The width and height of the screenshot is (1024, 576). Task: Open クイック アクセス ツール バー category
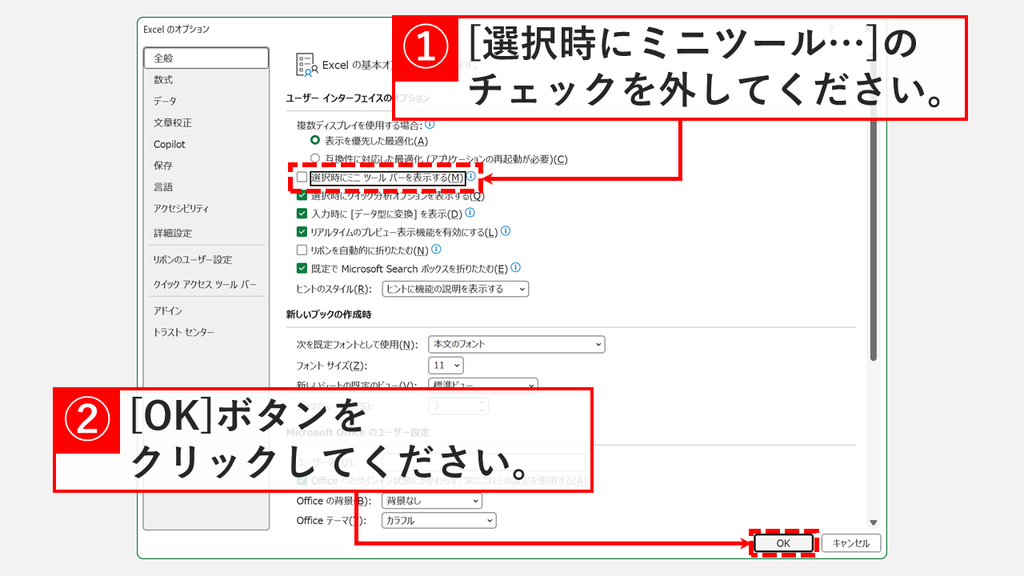[206, 285]
